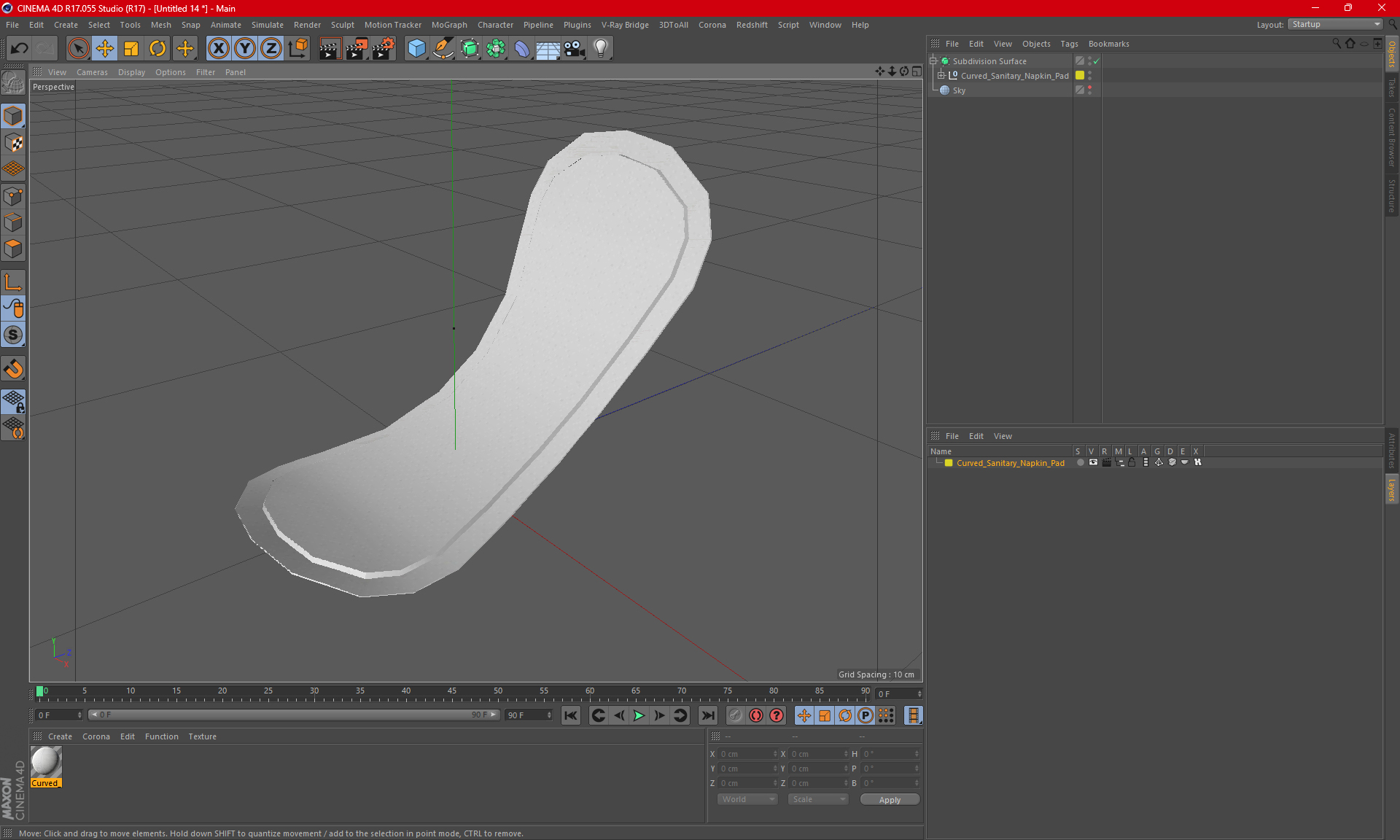The width and height of the screenshot is (1400, 840).
Task: Select the Scale tool
Action: pyautogui.click(x=131, y=48)
